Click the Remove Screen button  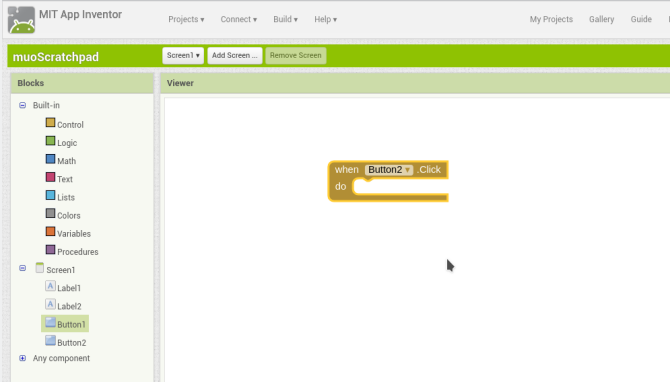click(296, 56)
